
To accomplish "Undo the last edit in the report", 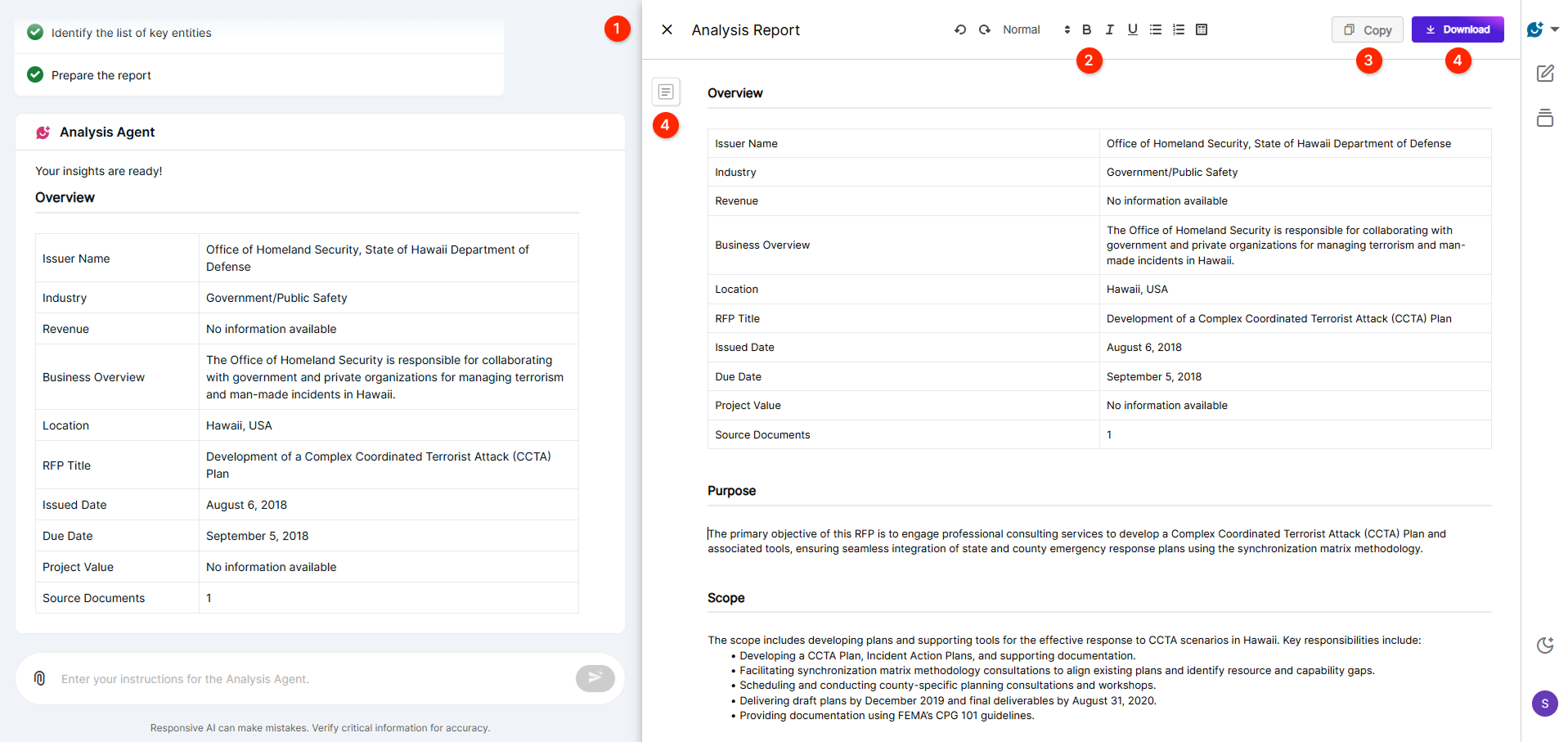I will tap(960, 29).
